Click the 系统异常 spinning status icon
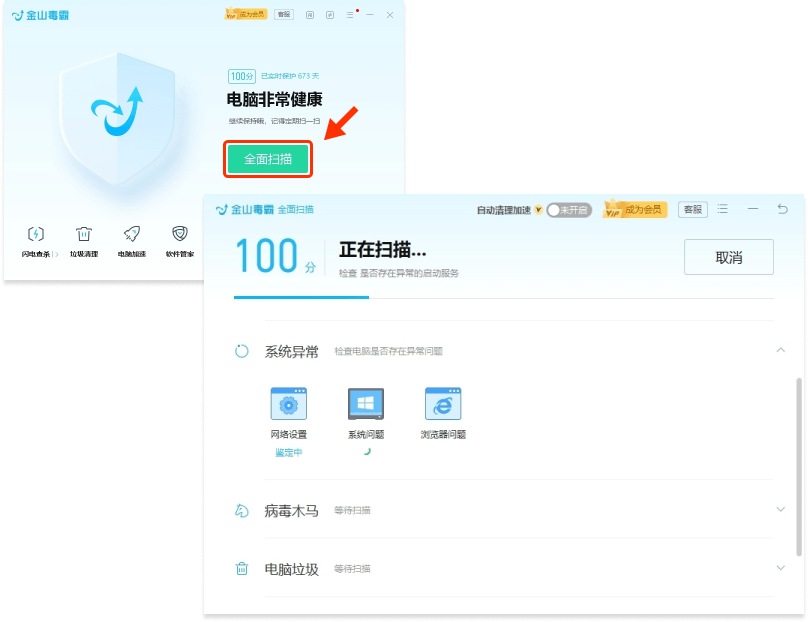808x622 pixels. point(242,351)
